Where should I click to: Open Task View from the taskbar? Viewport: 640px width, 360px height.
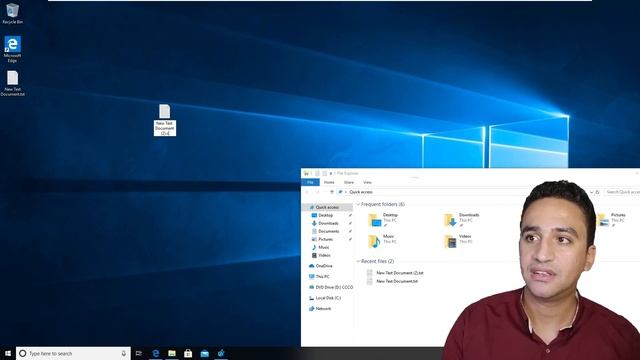(x=139, y=353)
